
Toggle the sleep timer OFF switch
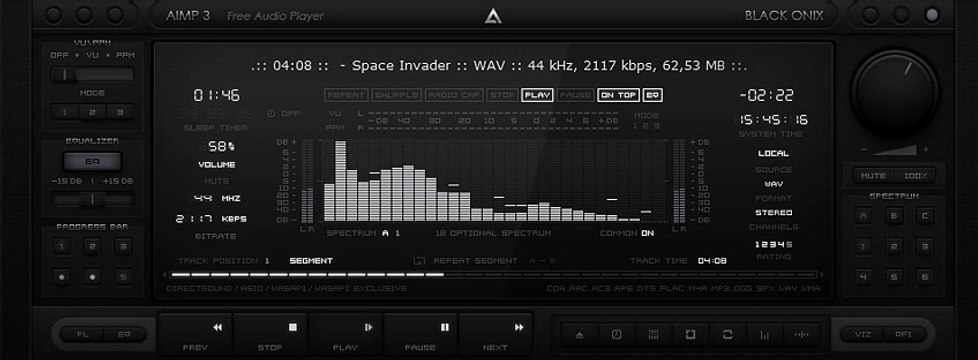click(x=283, y=114)
